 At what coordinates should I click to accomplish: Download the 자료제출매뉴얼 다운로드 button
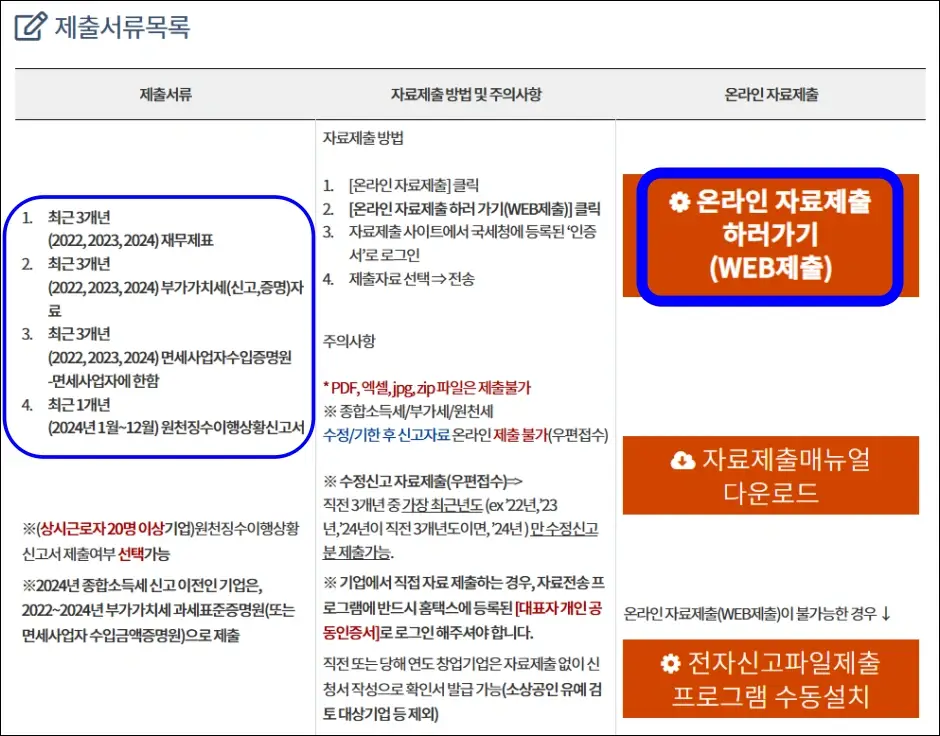770,475
